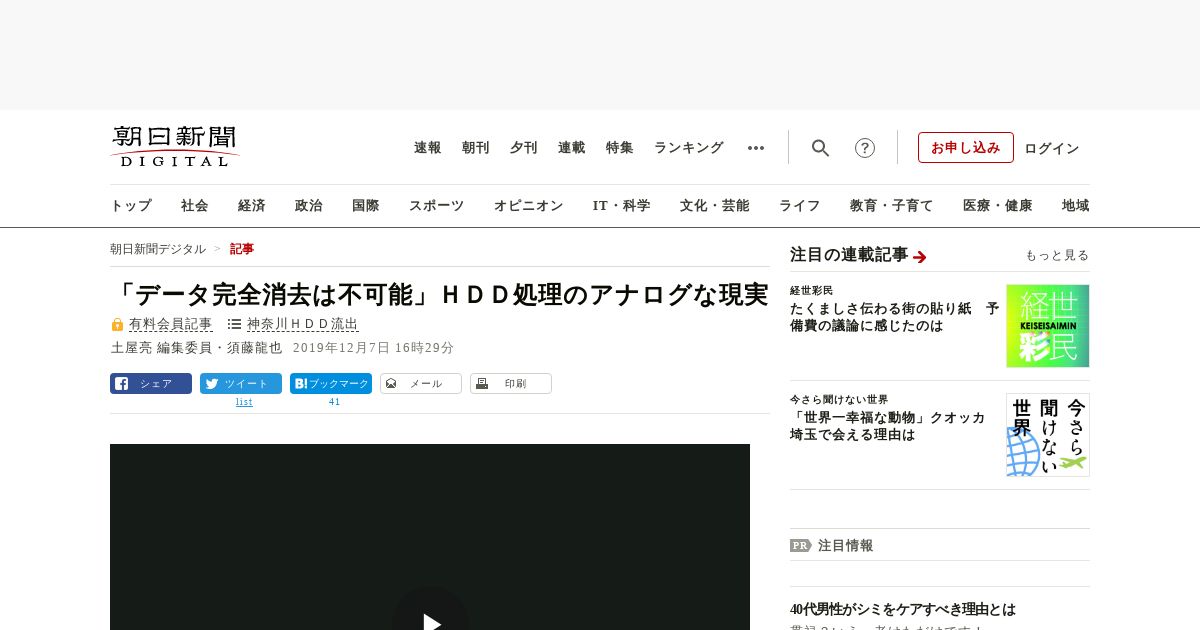Print the article via 印刷 button
The width and height of the screenshot is (1200, 630).
pyautogui.click(x=511, y=383)
